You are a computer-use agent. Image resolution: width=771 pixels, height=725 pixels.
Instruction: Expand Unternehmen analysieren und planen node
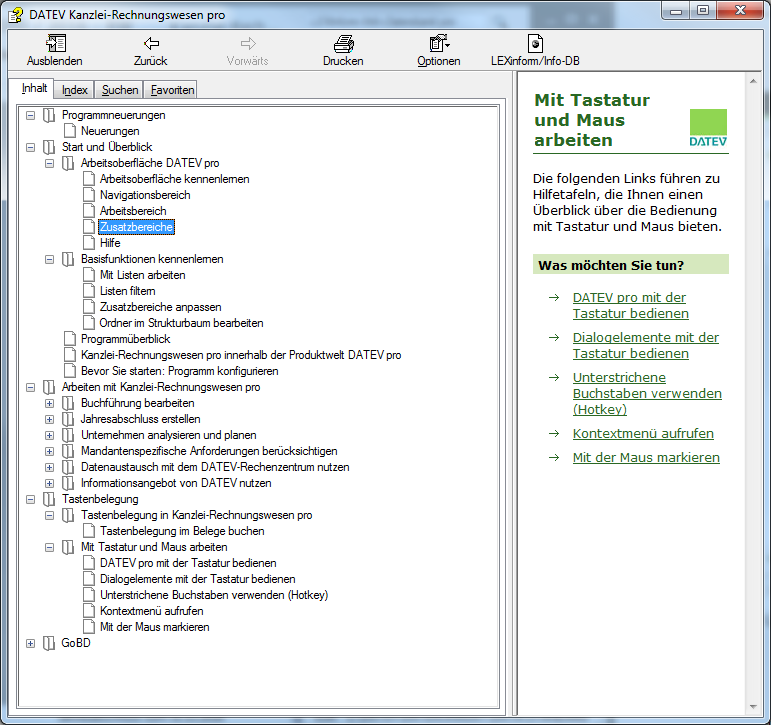pyautogui.click(x=50, y=435)
